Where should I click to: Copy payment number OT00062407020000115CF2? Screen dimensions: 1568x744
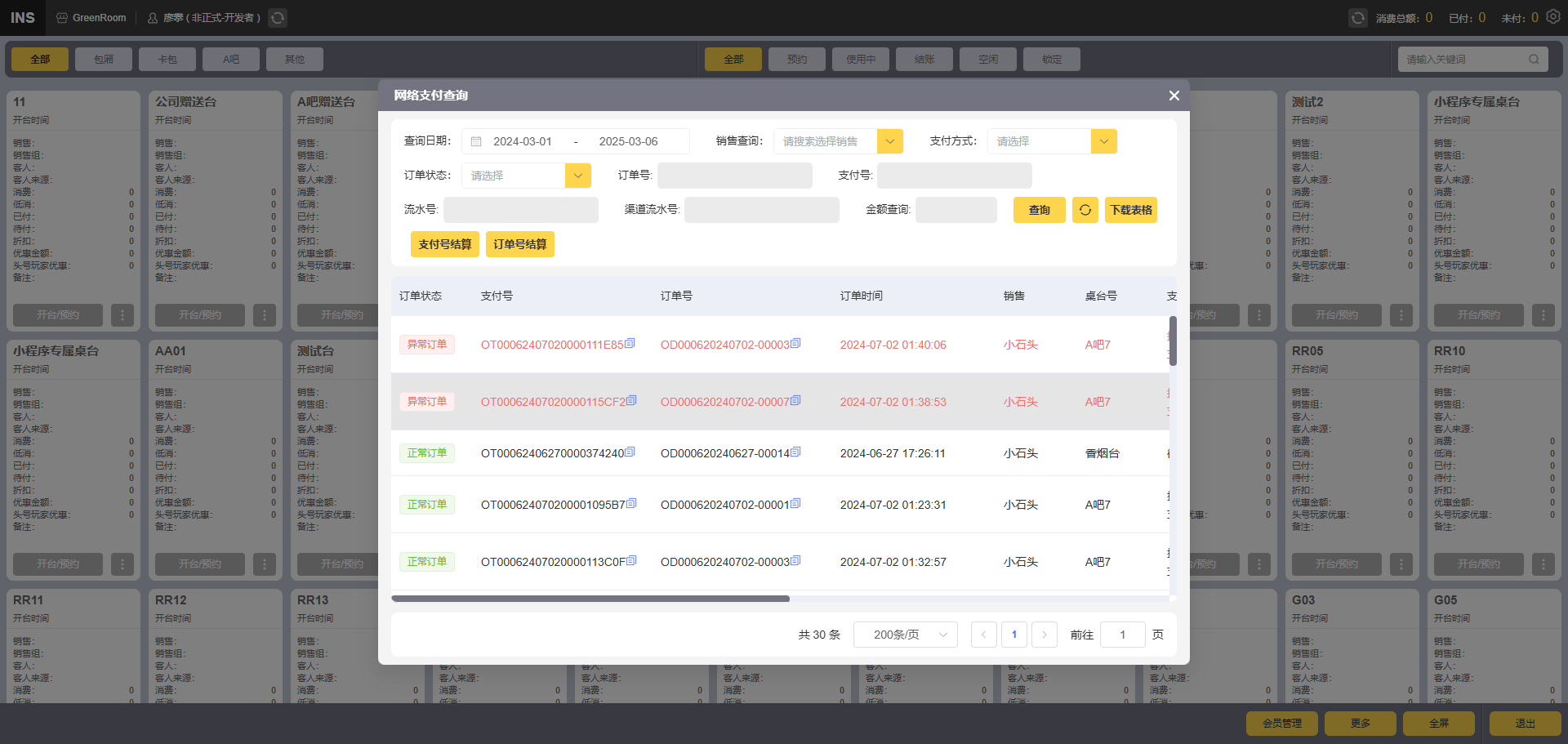click(632, 401)
